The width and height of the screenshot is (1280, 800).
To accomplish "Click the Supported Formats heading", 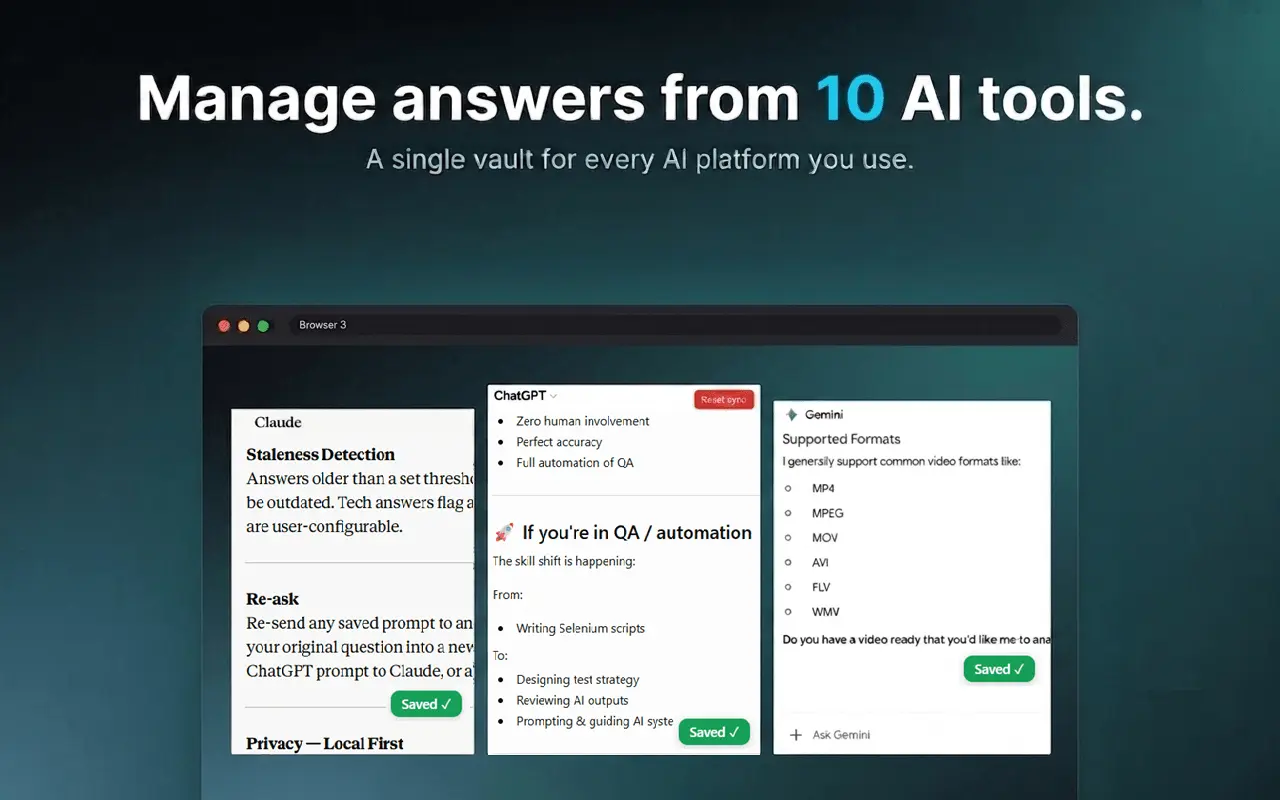I will click(x=841, y=439).
